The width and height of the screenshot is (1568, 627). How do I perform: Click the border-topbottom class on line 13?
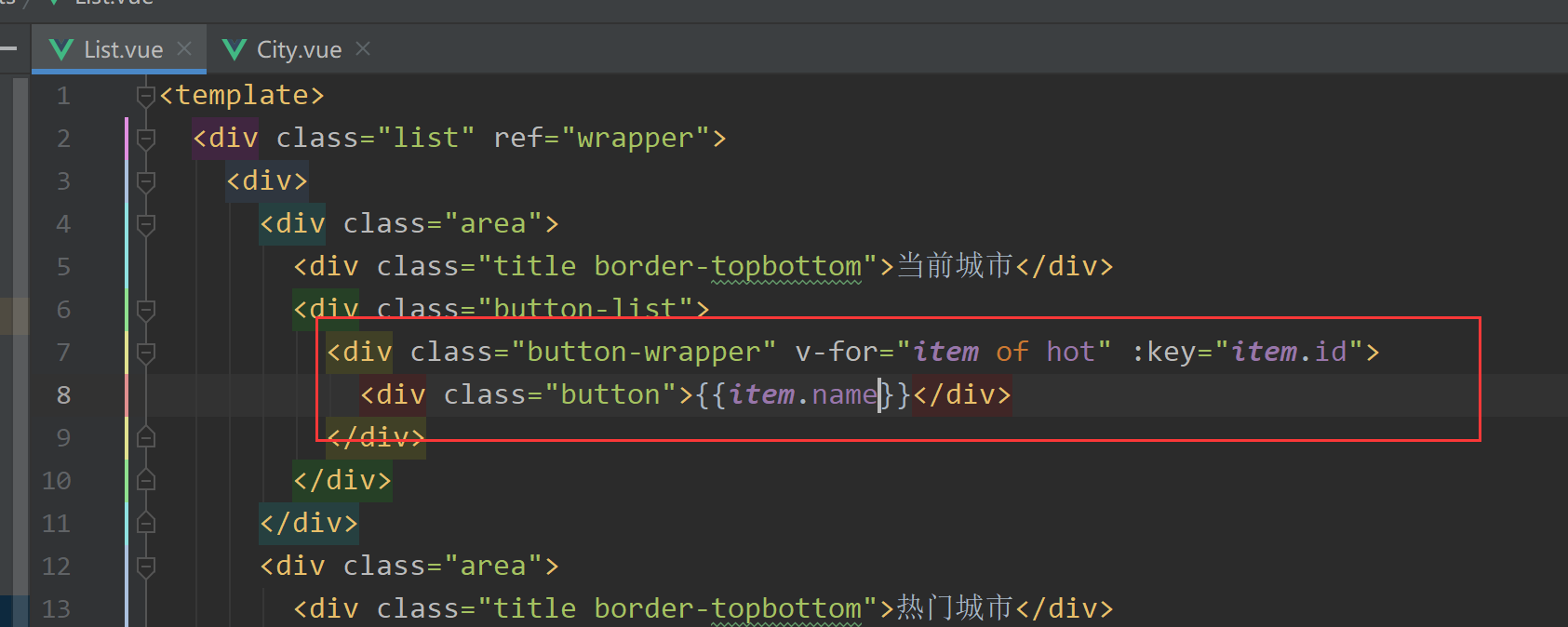pyautogui.click(x=728, y=608)
